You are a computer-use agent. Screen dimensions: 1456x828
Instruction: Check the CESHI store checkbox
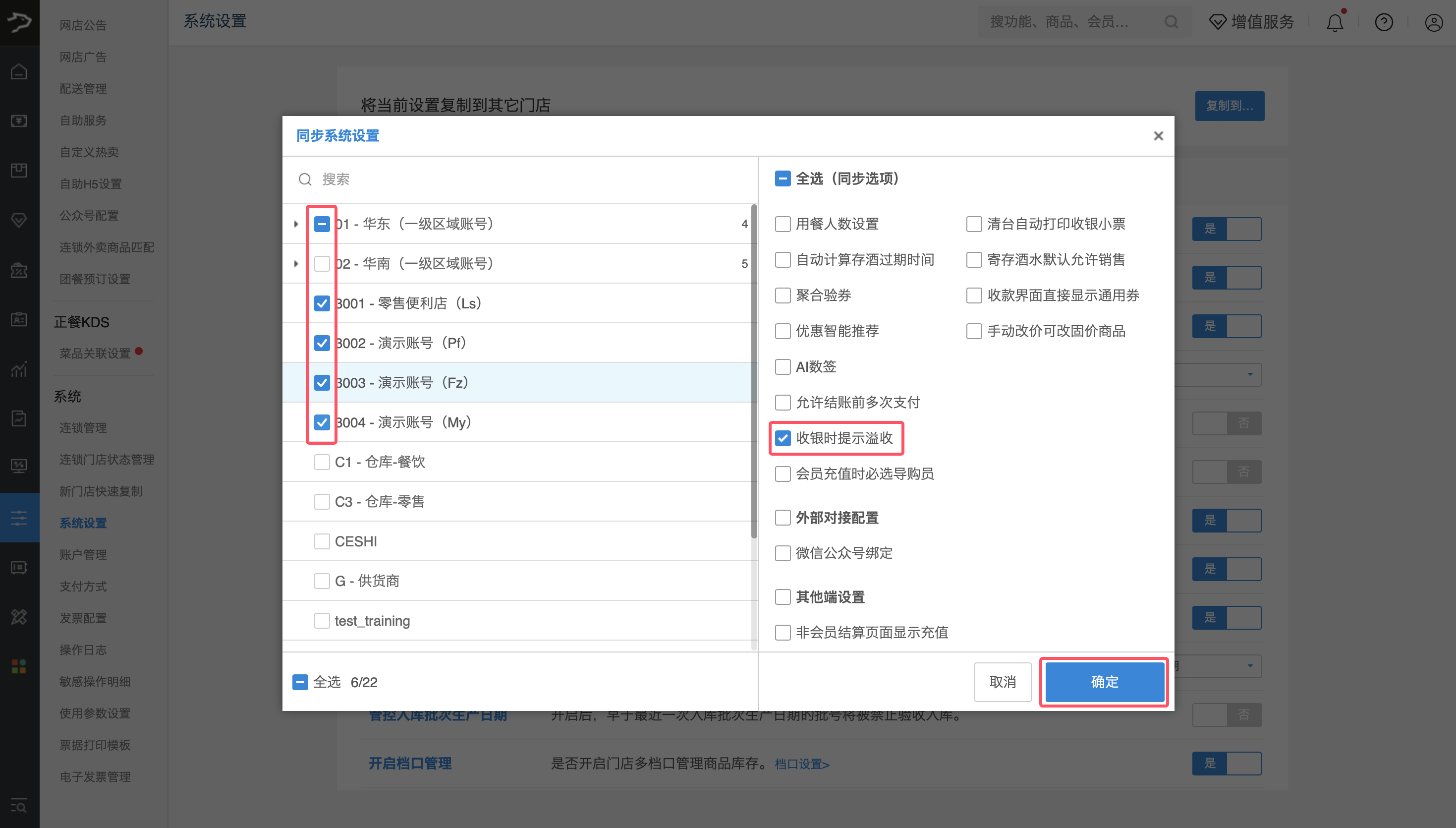322,541
